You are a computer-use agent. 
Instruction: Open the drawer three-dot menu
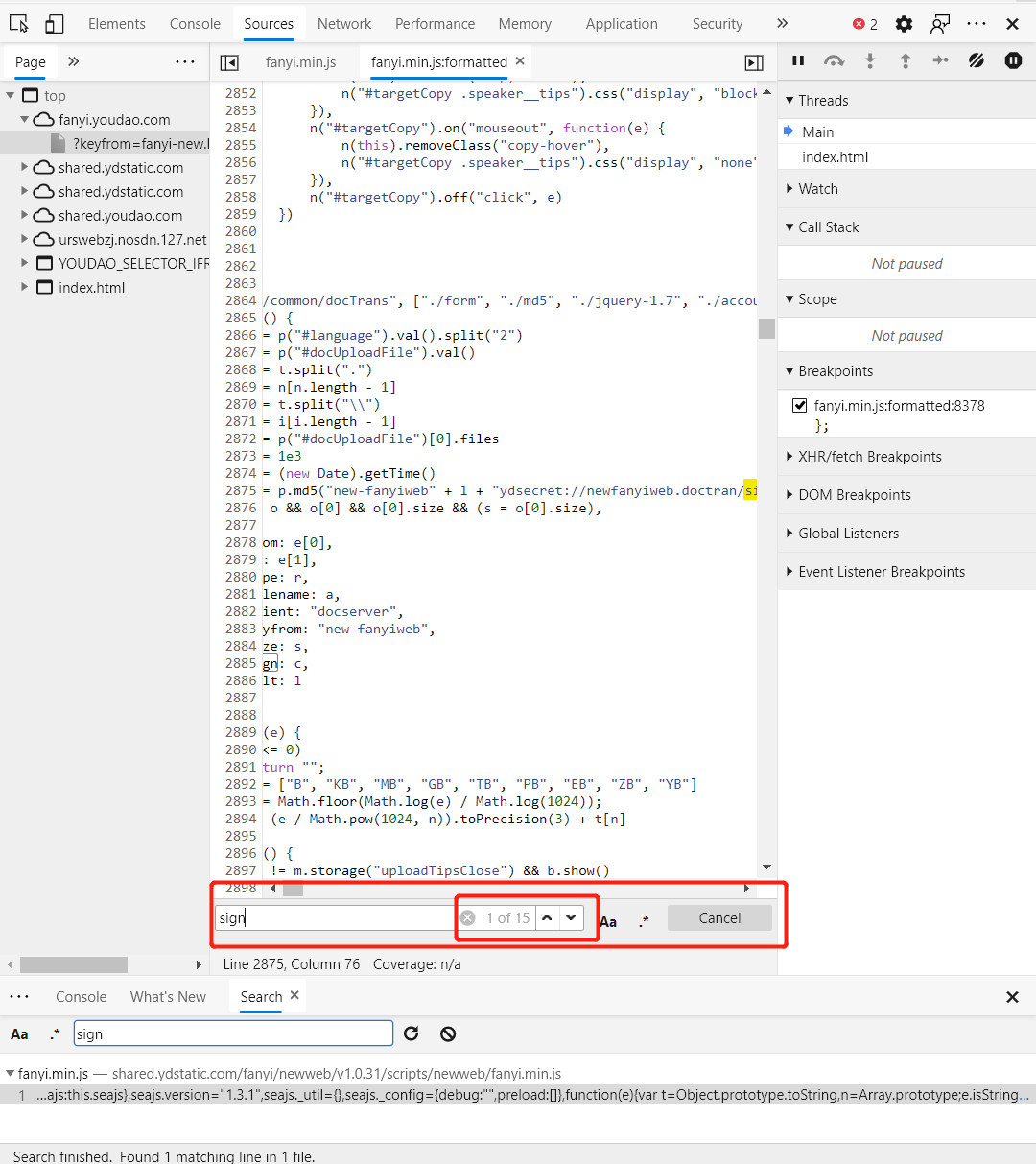point(19,997)
